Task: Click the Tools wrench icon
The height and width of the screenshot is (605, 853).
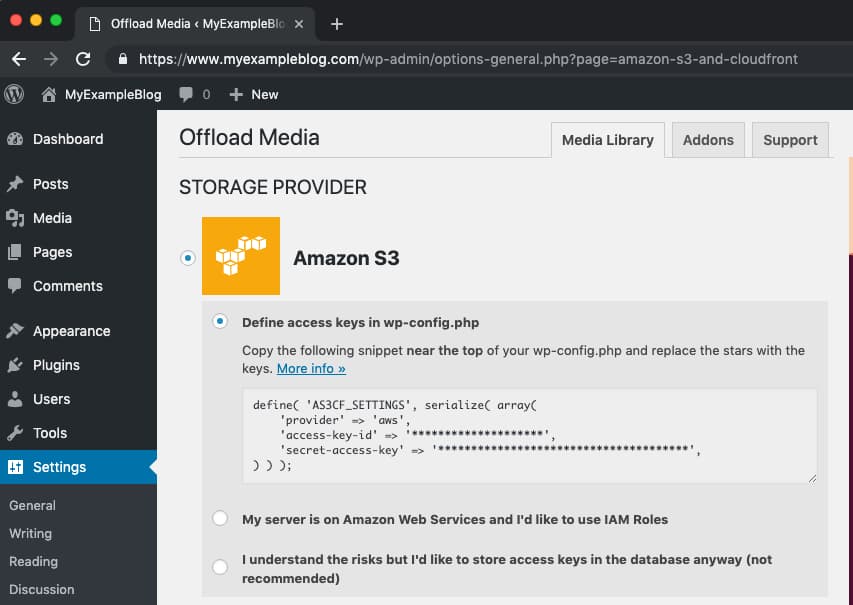Action: 15,433
